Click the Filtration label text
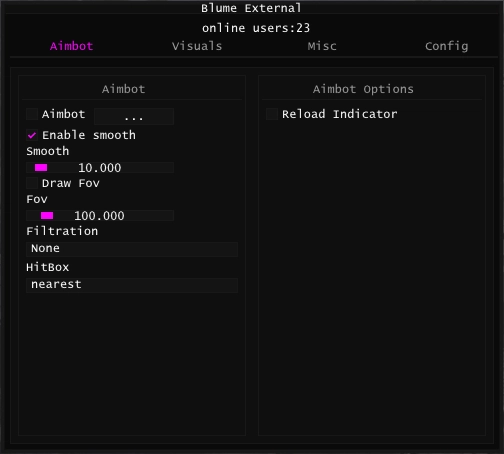 tap(62, 231)
